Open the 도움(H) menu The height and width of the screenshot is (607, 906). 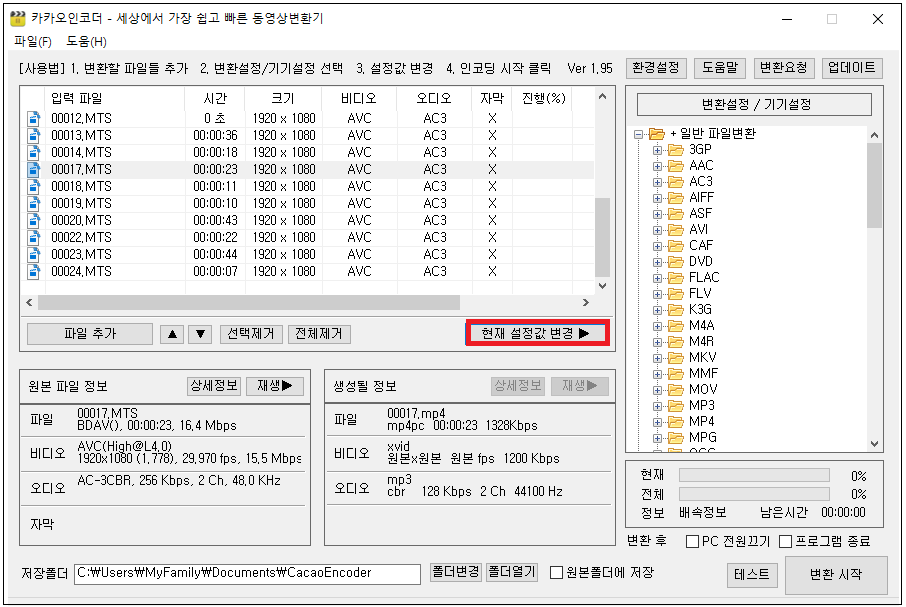(x=86, y=42)
